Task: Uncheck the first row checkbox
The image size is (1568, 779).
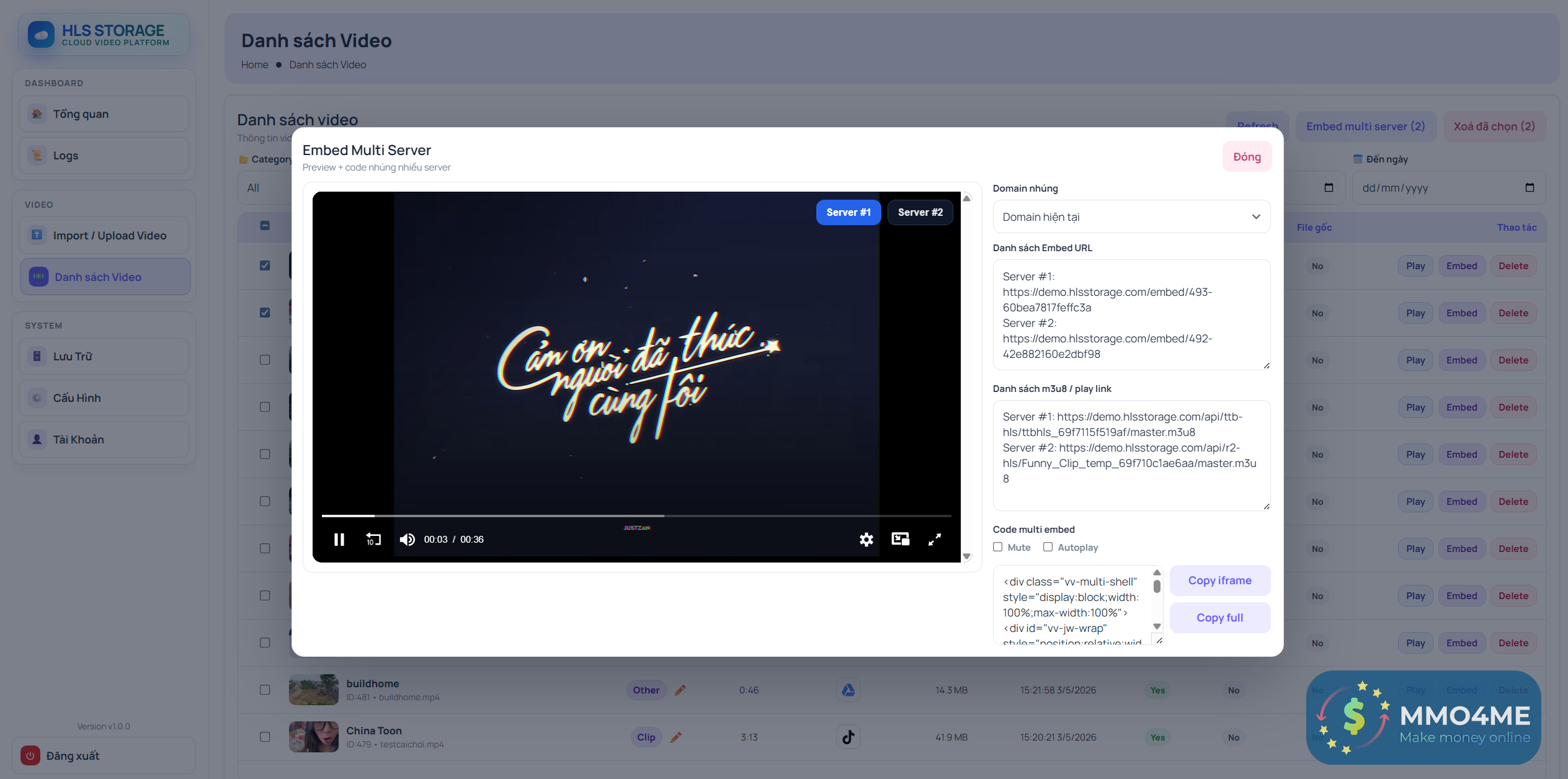Action: point(265,265)
